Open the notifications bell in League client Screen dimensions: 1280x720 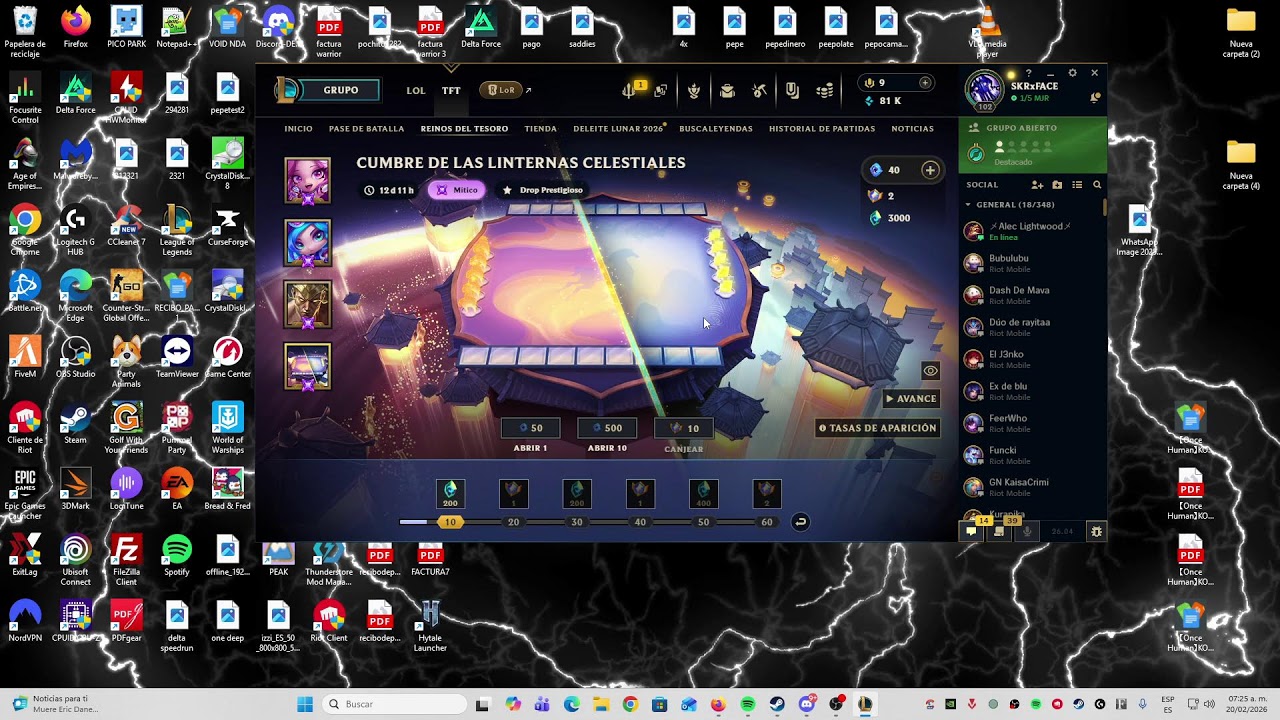coord(1095,97)
